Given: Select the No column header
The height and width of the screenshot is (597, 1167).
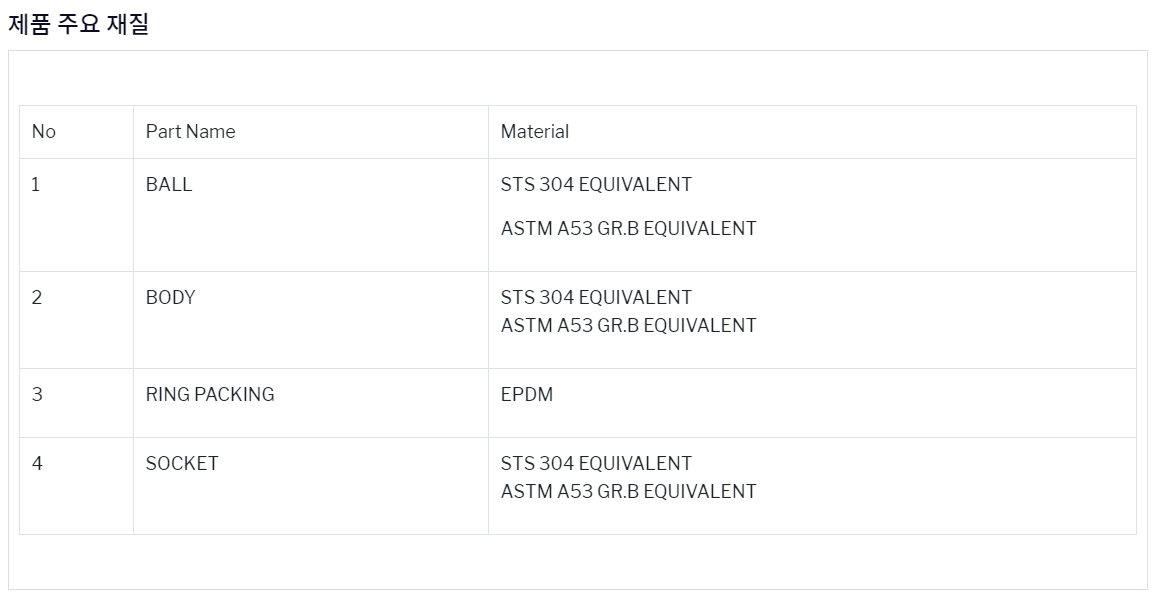Looking at the screenshot, I should [x=76, y=132].
